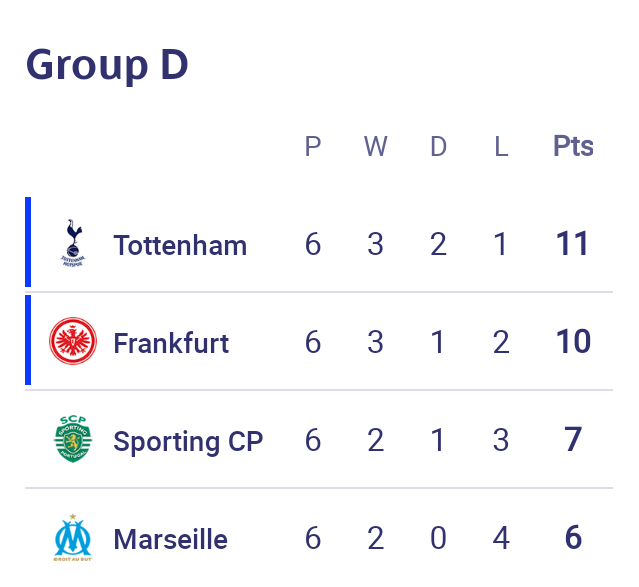639x587 pixels.
Task: Click Marseille's 6 points value
Action: 573,538
